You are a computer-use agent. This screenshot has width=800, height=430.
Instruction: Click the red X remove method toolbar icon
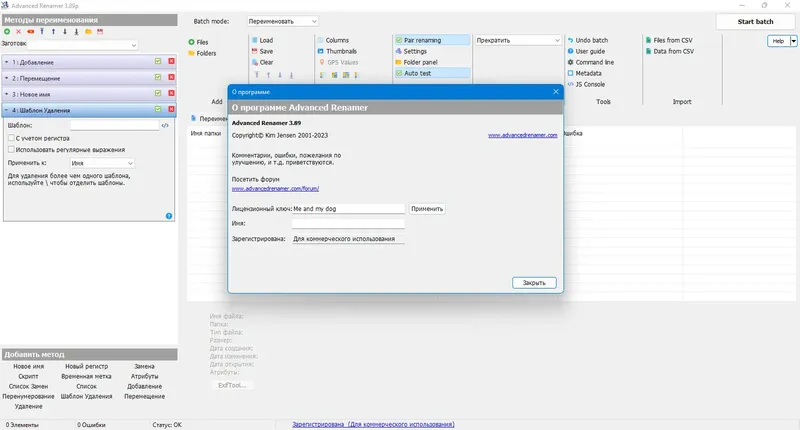(x=19, y=32)
